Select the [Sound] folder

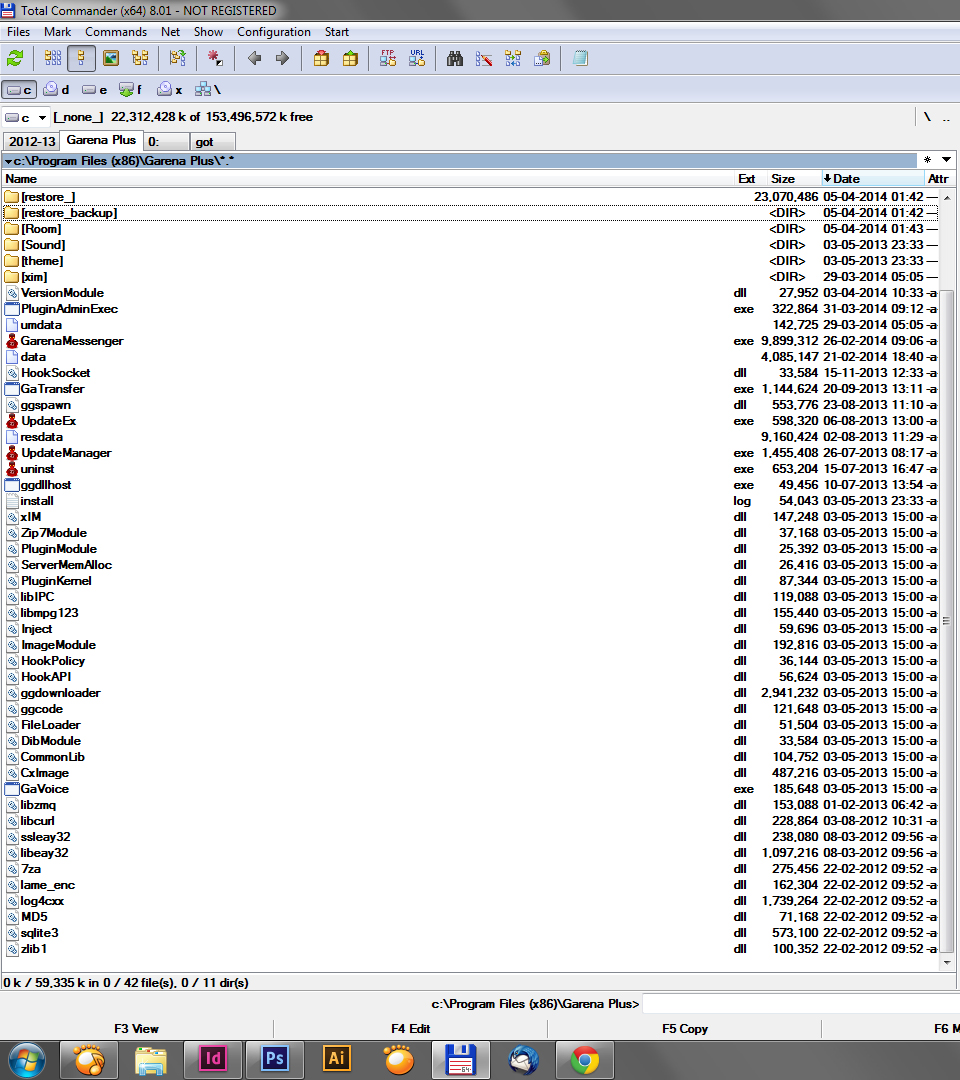tap(470, 245)
